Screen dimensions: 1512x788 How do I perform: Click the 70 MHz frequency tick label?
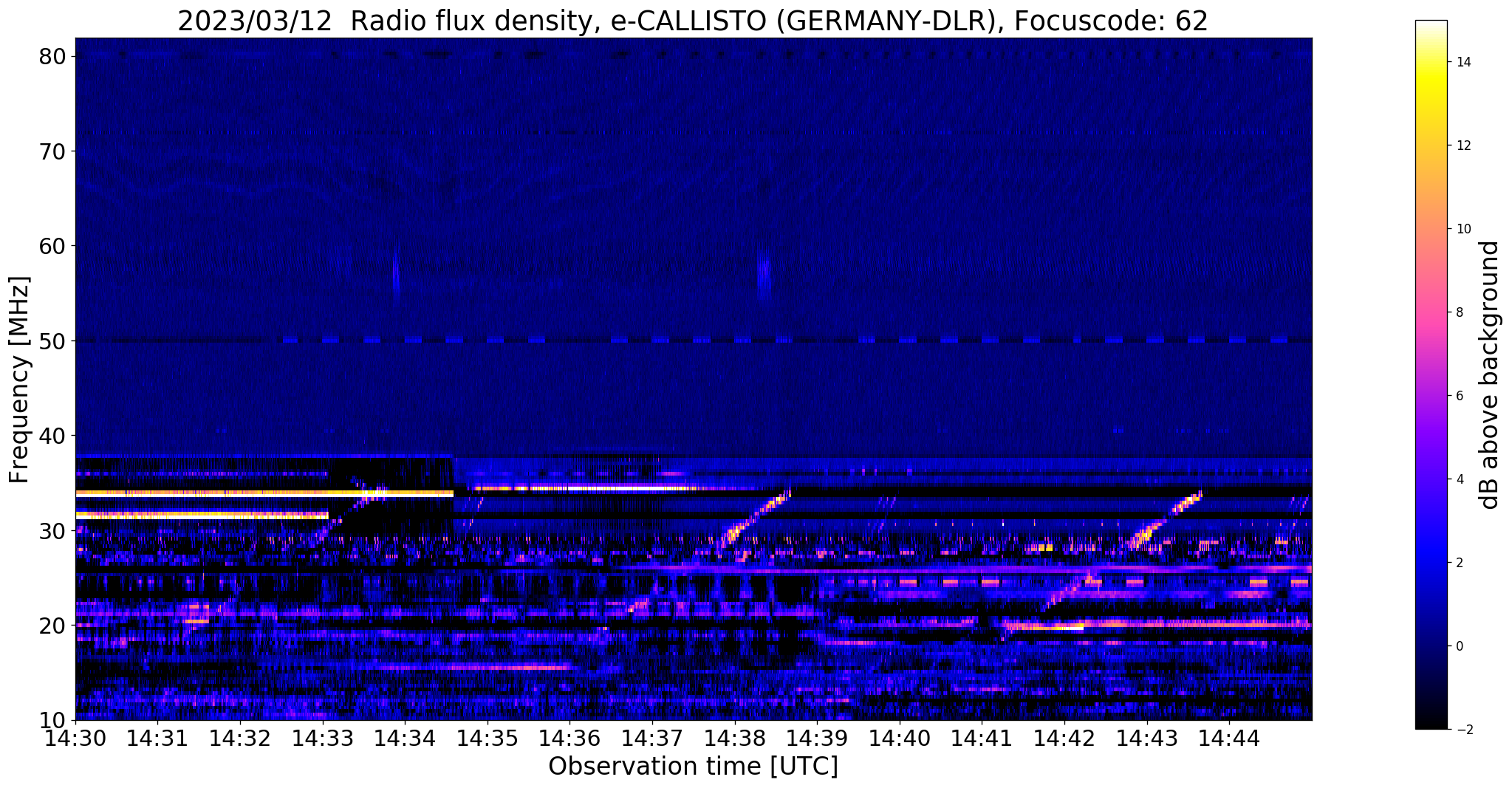(x=54, y=151)
